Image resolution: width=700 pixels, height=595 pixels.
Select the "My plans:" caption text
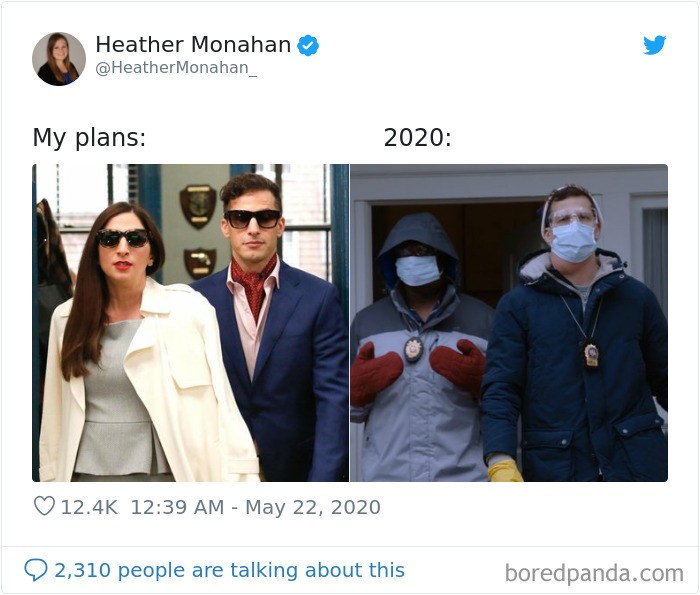coord(89,138)
